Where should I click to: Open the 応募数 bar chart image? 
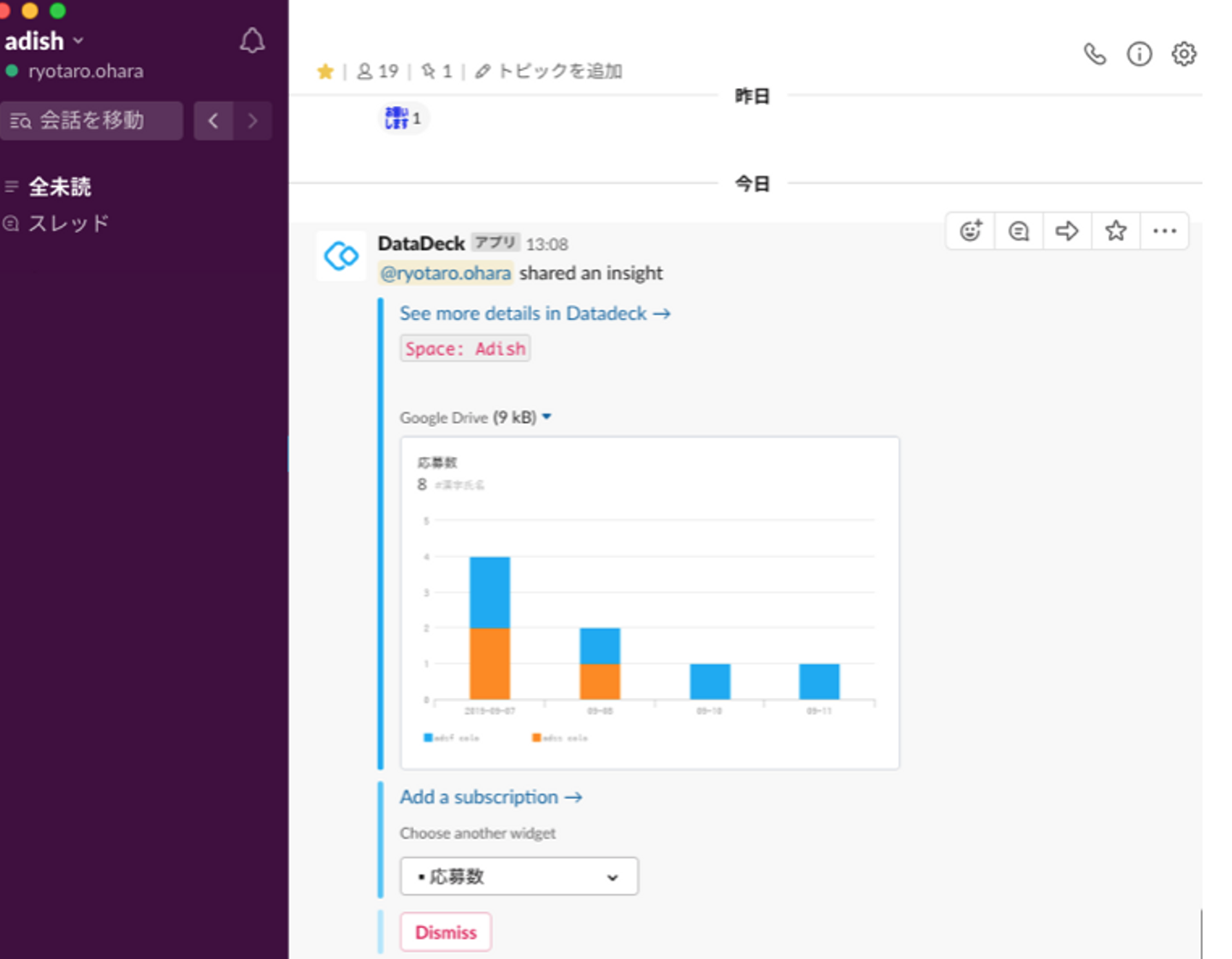click(x=649, y=602)
